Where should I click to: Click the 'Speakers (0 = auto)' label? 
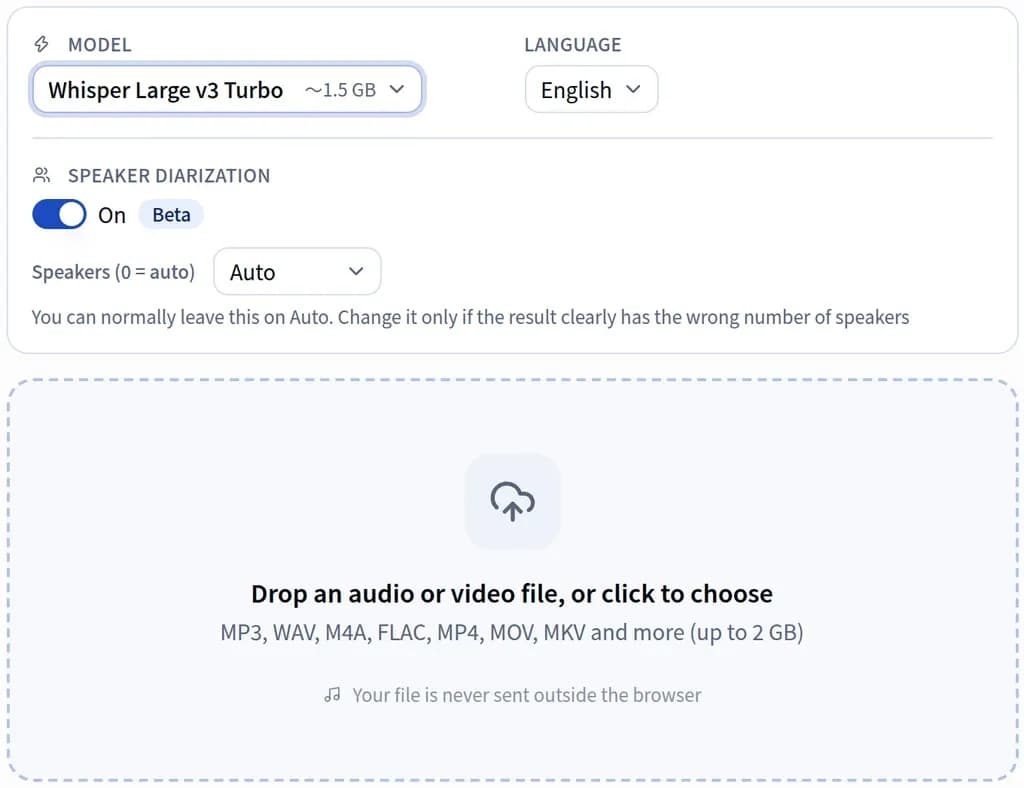click(x=114, y=272)
